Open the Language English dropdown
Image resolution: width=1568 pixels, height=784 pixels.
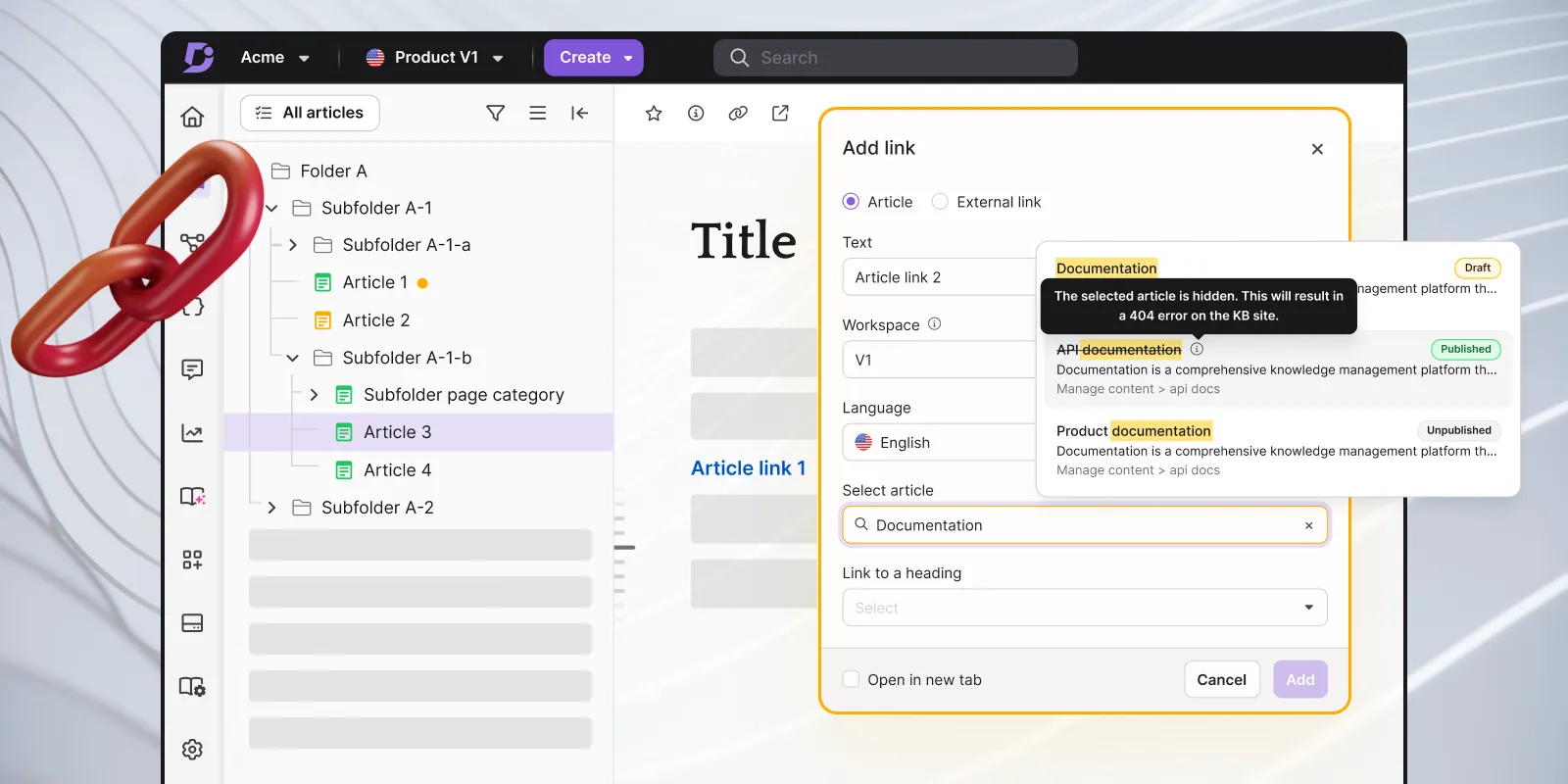939,442
